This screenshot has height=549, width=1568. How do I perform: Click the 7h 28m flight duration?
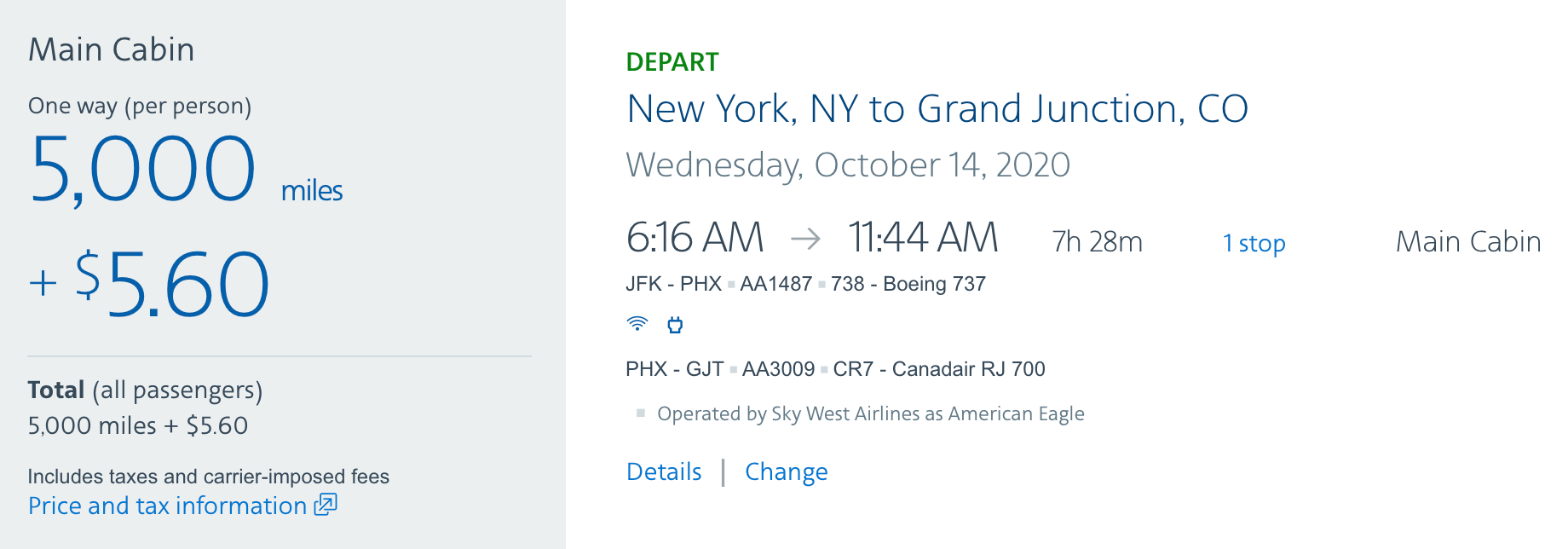pos(1097,242)
